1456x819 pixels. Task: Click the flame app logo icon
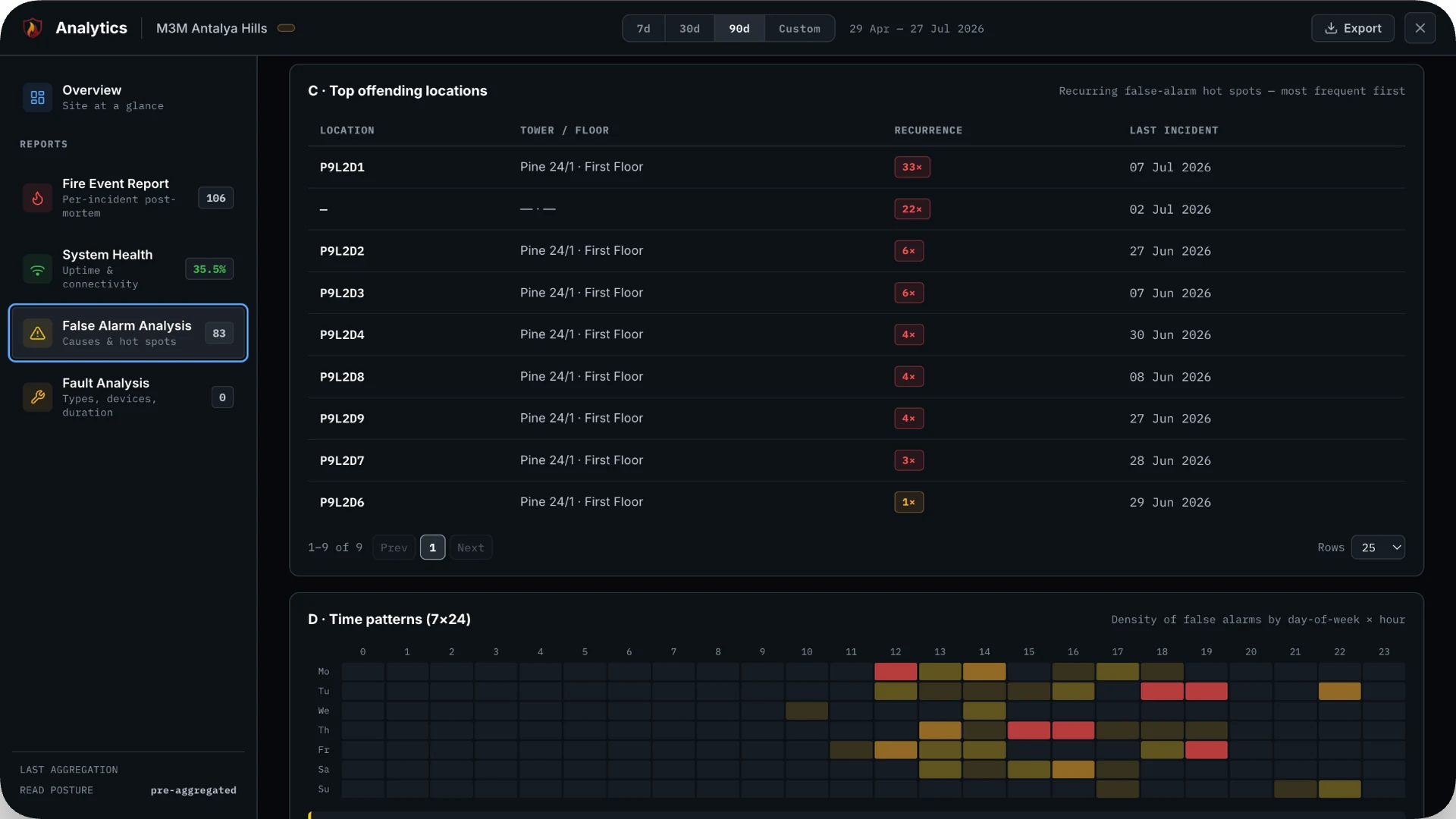click(33, 28)
